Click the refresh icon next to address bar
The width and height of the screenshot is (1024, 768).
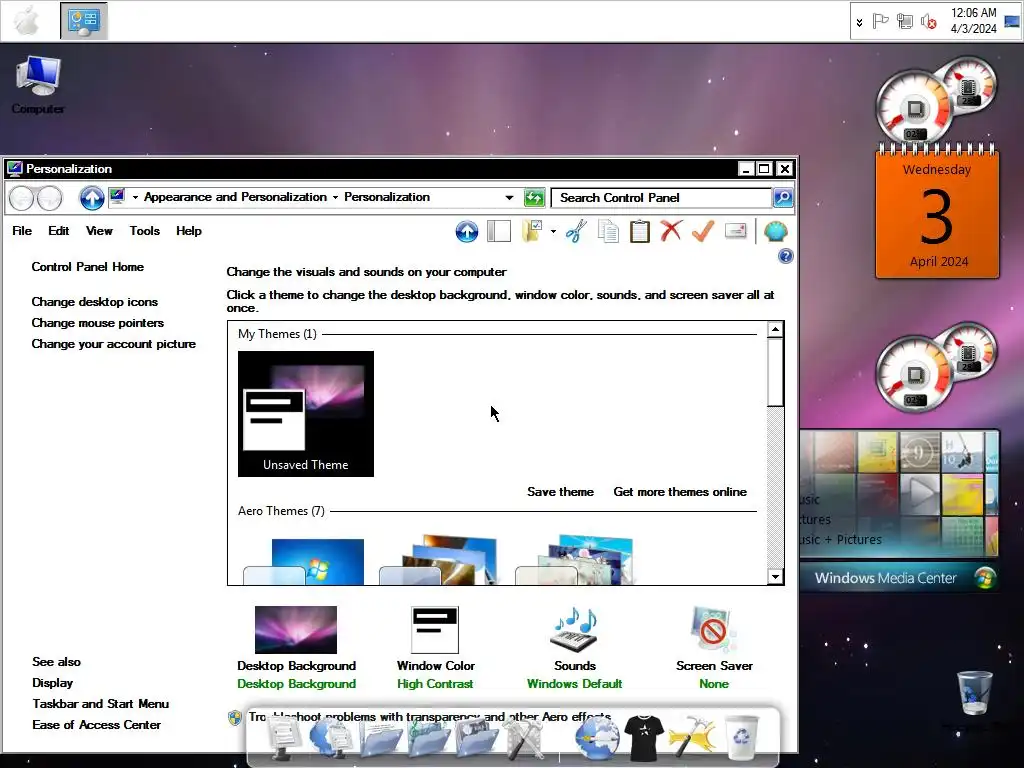[x=534, y=197]
